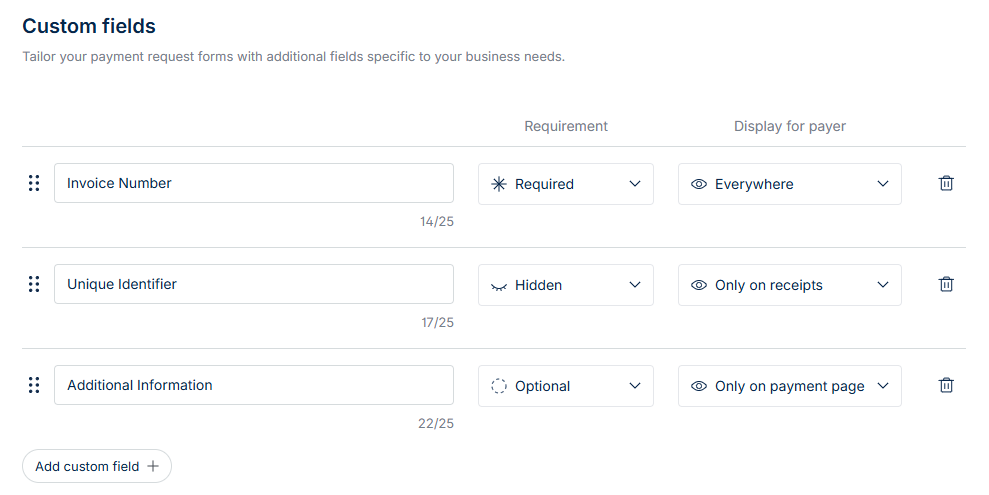
Task: Expand the Hidden requirement dropdown
Action: [x=566, y=285]
